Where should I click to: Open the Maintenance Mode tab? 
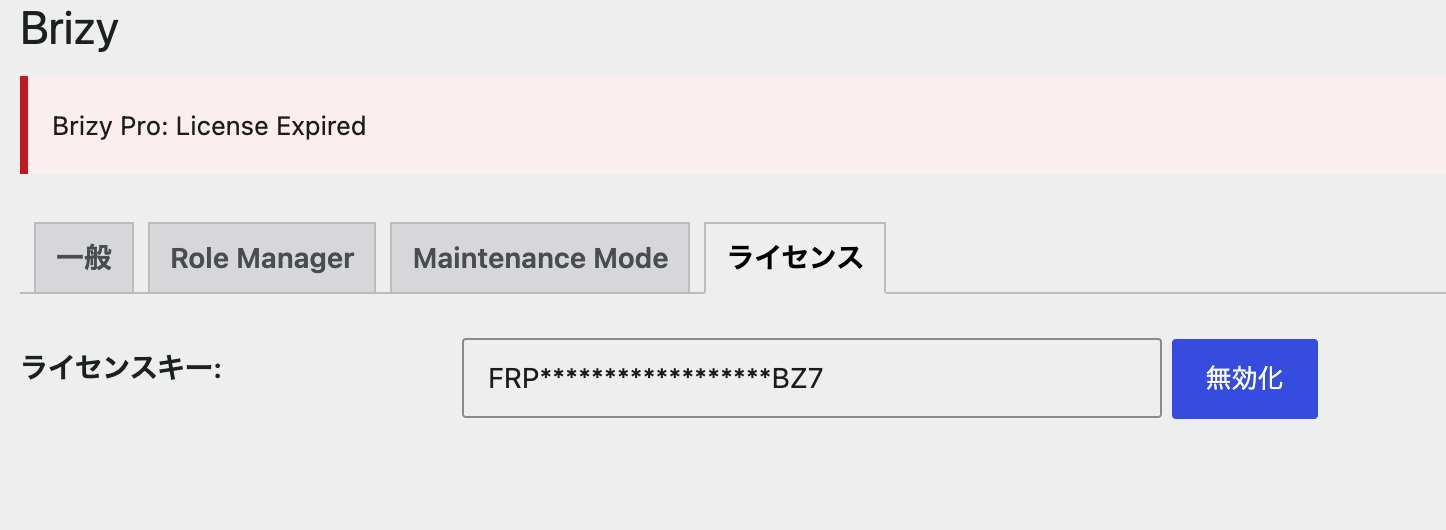click(540, 258)
